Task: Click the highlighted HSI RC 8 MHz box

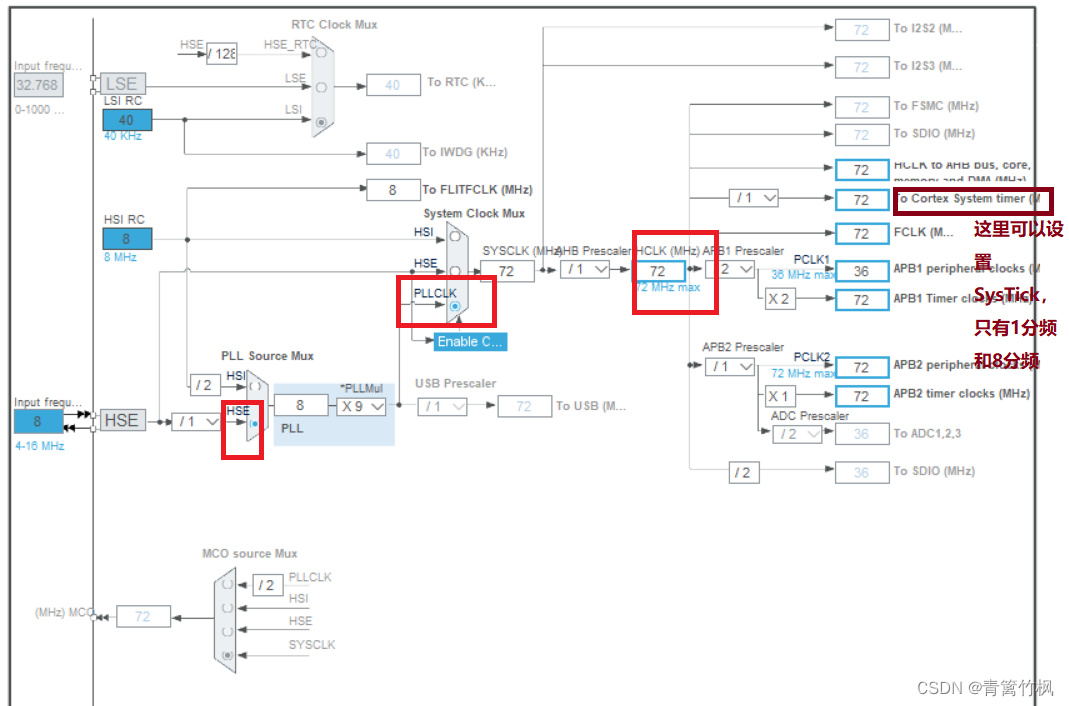Action: [x=128, y=238]
